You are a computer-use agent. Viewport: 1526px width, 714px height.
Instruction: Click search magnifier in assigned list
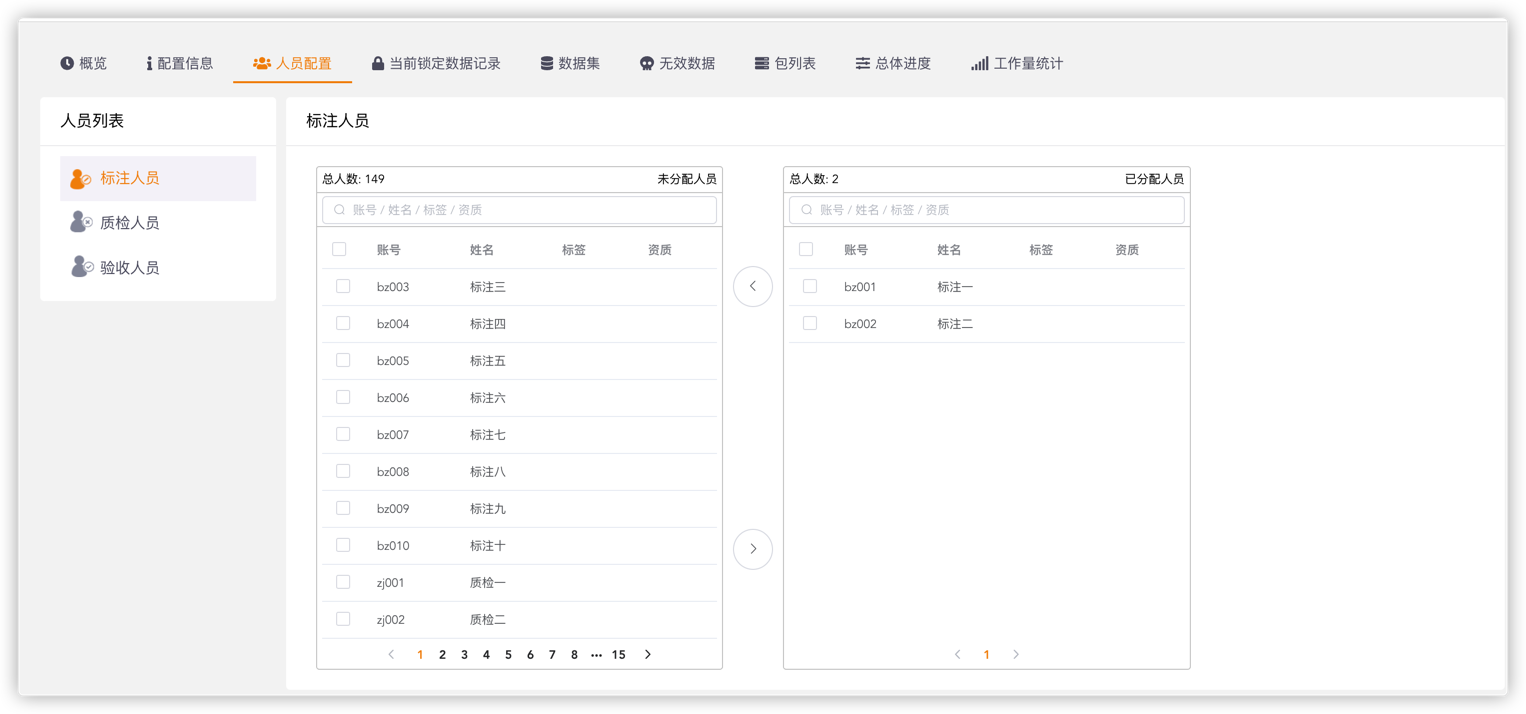(807, 210)
